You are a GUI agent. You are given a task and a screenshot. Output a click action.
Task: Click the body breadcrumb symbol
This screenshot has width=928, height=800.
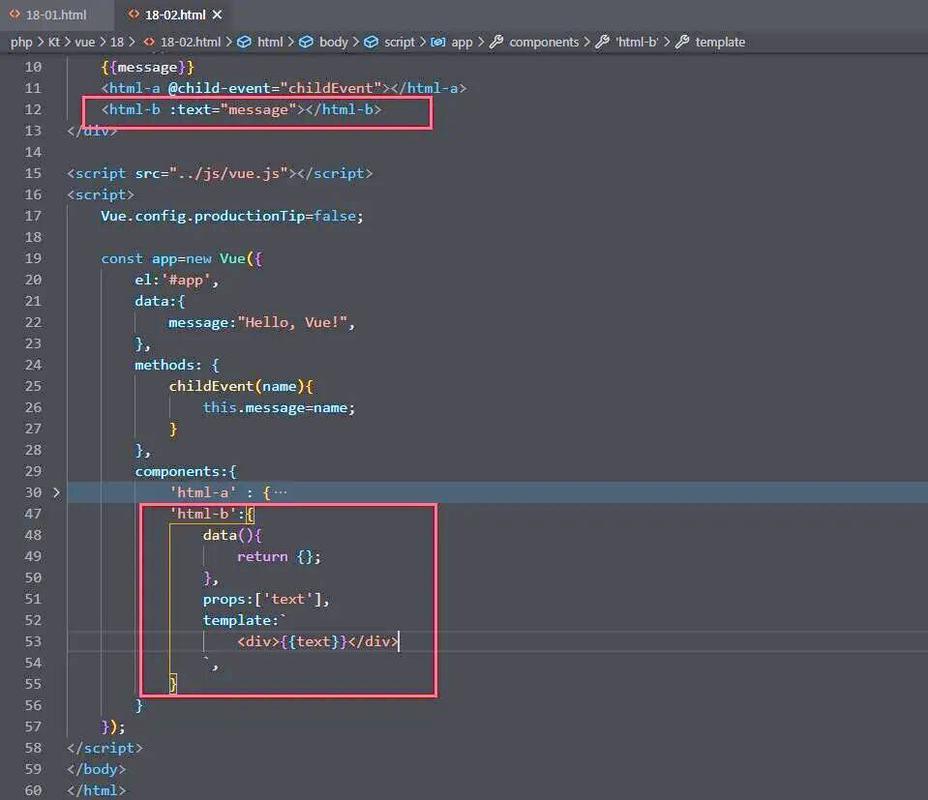coord(334,42)
